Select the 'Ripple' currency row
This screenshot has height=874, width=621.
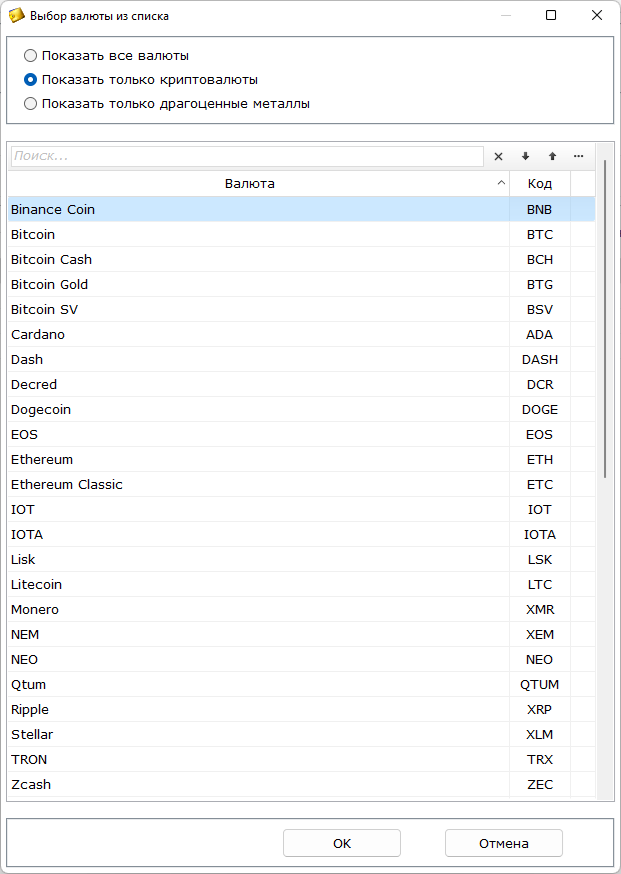click(302, 710)
